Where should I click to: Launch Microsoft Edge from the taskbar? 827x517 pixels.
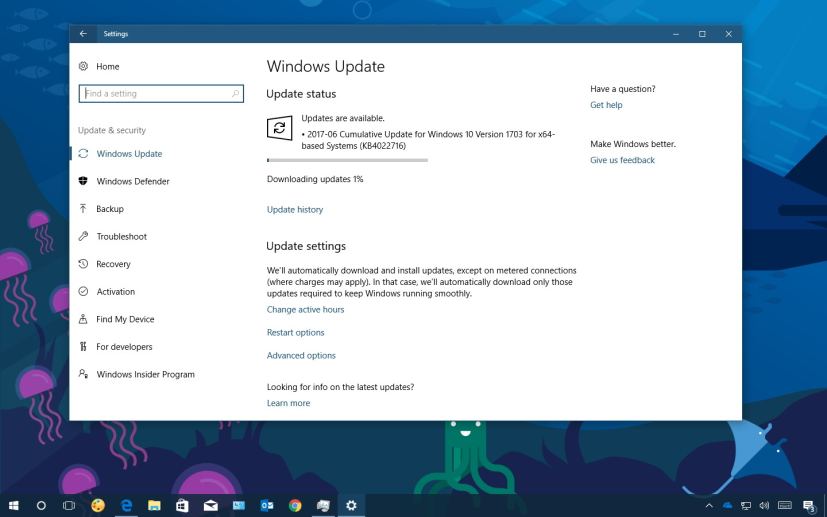click(126, 505)
